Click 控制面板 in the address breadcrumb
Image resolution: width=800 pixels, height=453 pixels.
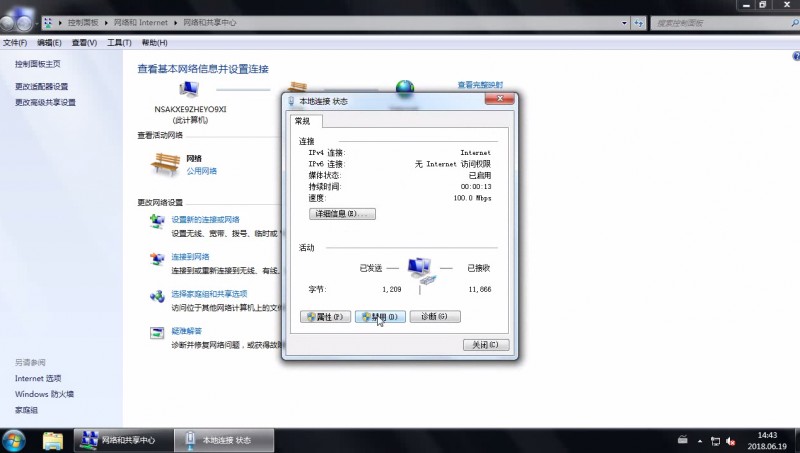83,22
